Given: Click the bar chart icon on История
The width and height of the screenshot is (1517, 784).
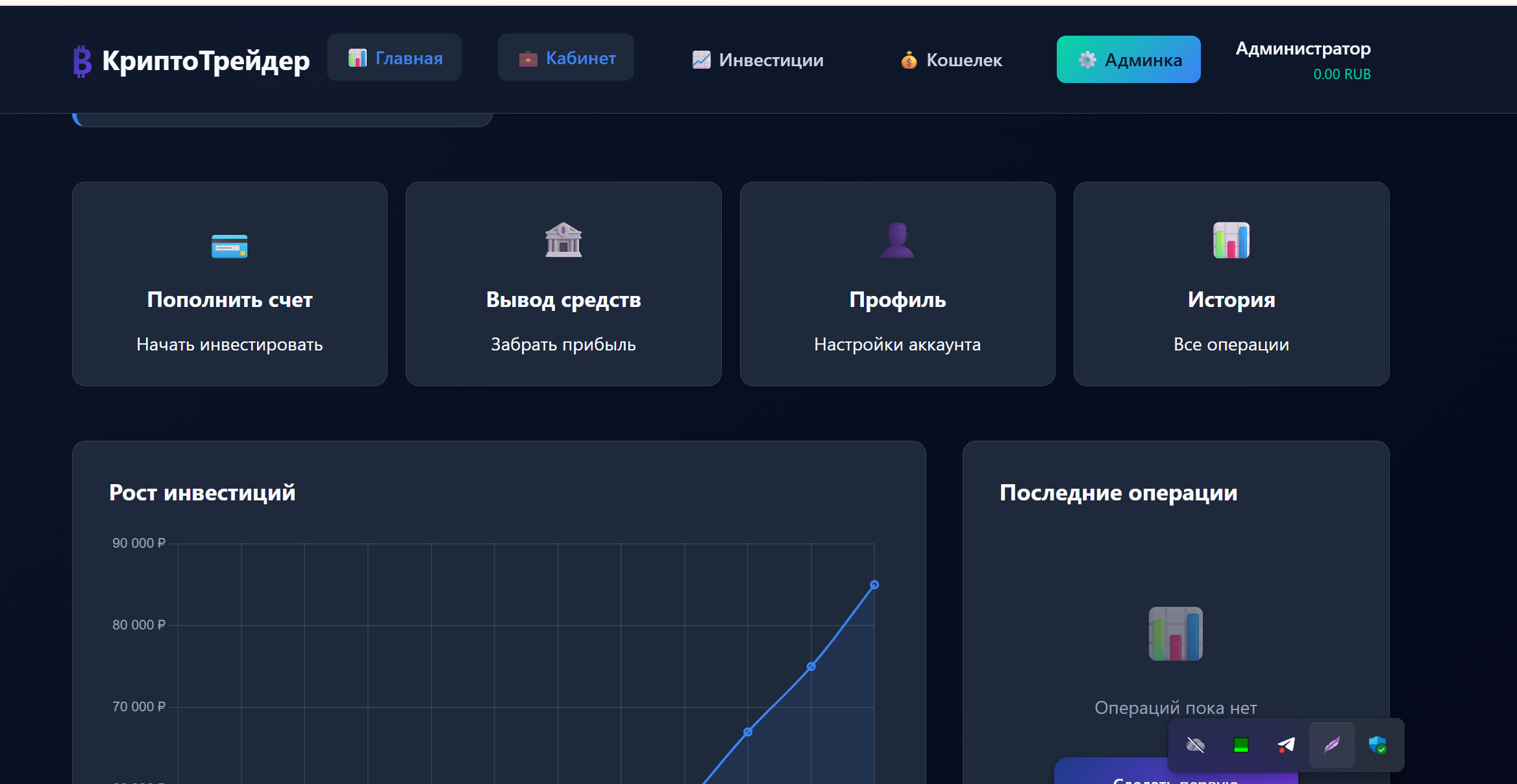Looking at the screenshot, I should click(1231, 240).
